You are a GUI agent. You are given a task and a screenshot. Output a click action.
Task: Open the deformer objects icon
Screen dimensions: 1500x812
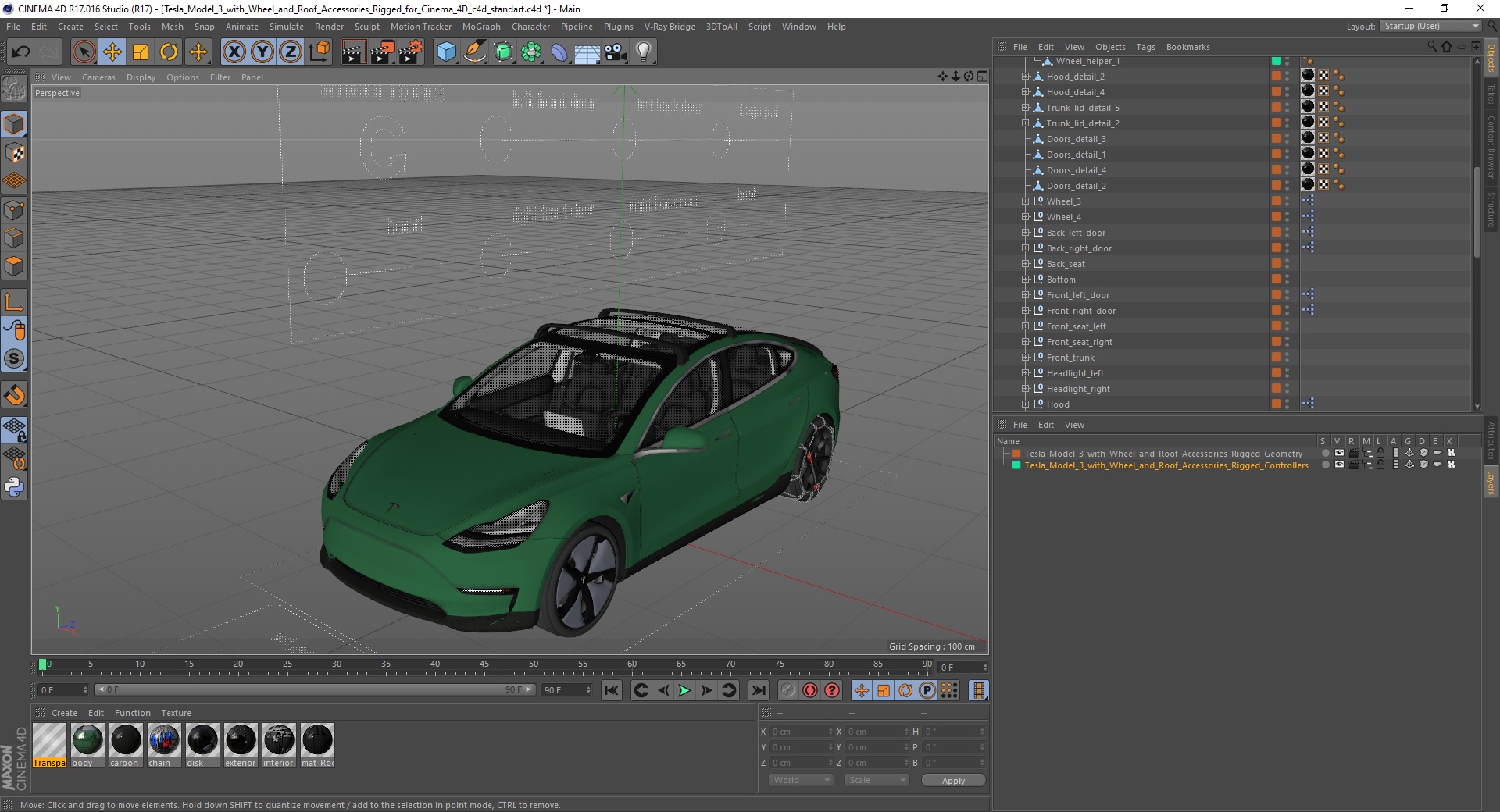pyautogui.click(x=559, y=52)
